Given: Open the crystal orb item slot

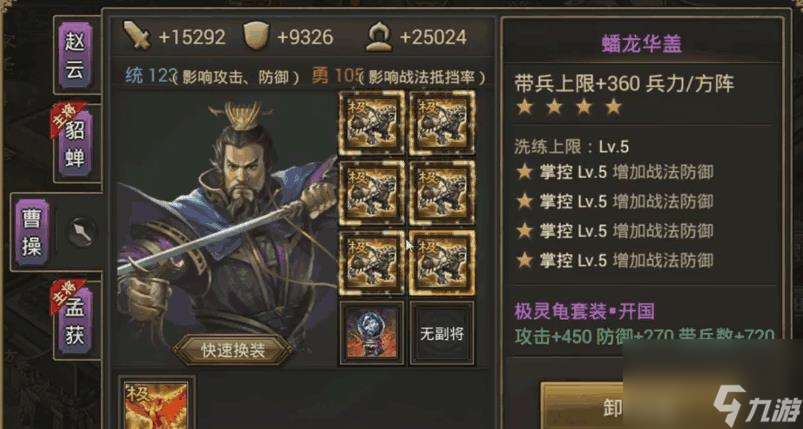Looking at the screenshot, I should click(372, 333).
